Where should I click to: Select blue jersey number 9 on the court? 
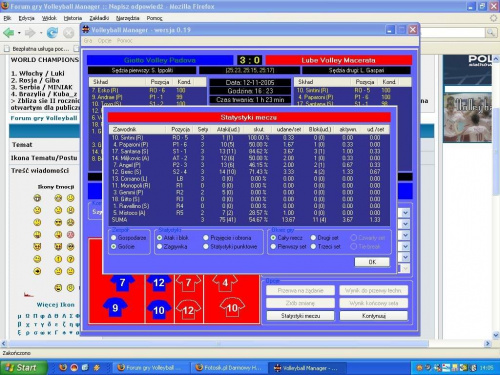point(115,307)
